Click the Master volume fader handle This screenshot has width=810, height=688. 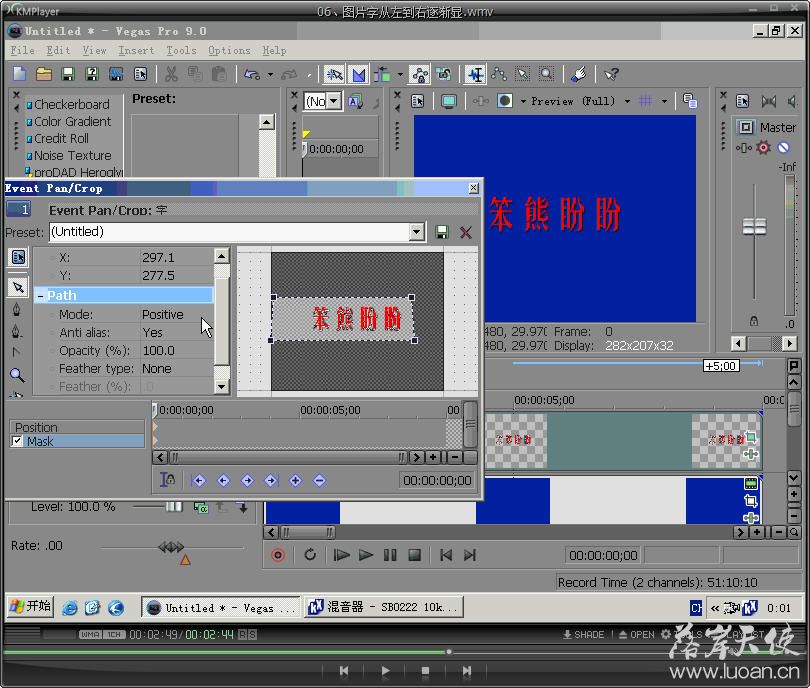pyautogui.click(x=754, y=226)
